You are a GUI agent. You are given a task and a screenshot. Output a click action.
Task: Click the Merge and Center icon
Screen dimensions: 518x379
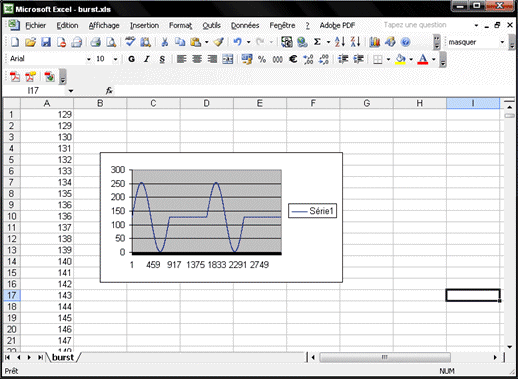coord(228,59)
